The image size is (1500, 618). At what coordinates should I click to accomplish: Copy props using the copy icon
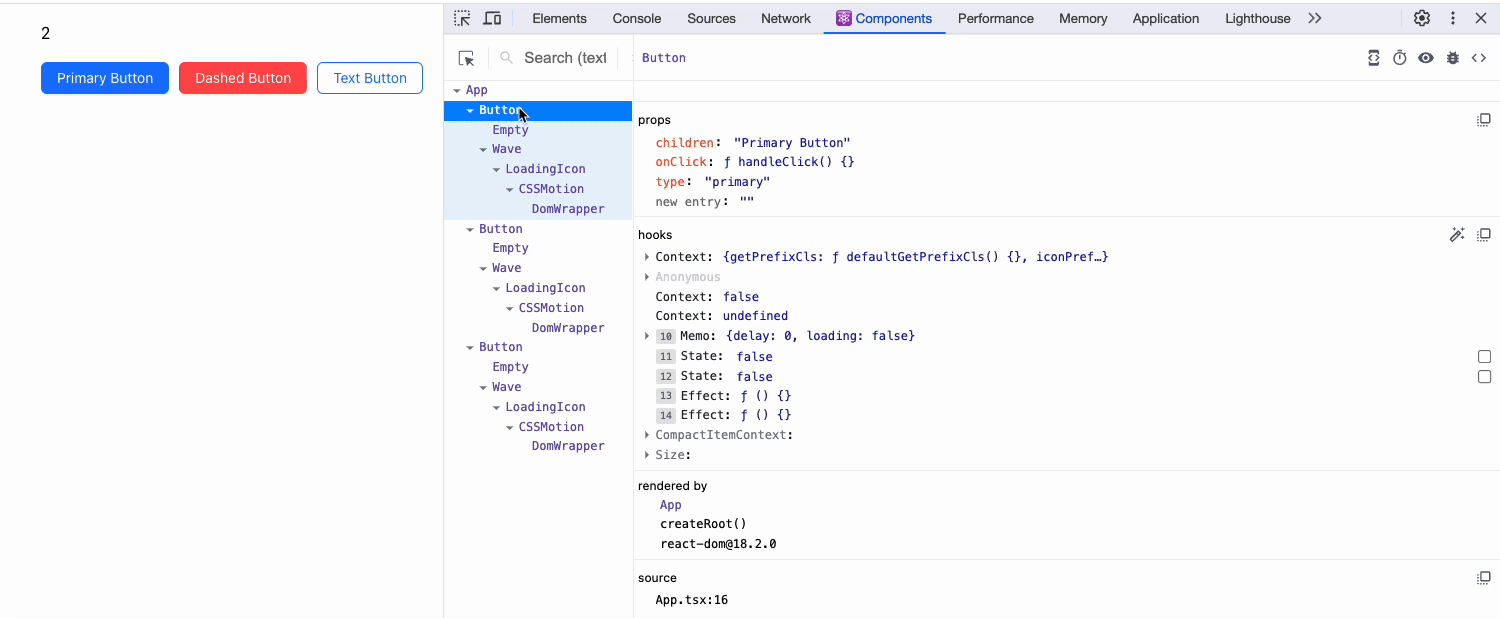point(1484,119)
